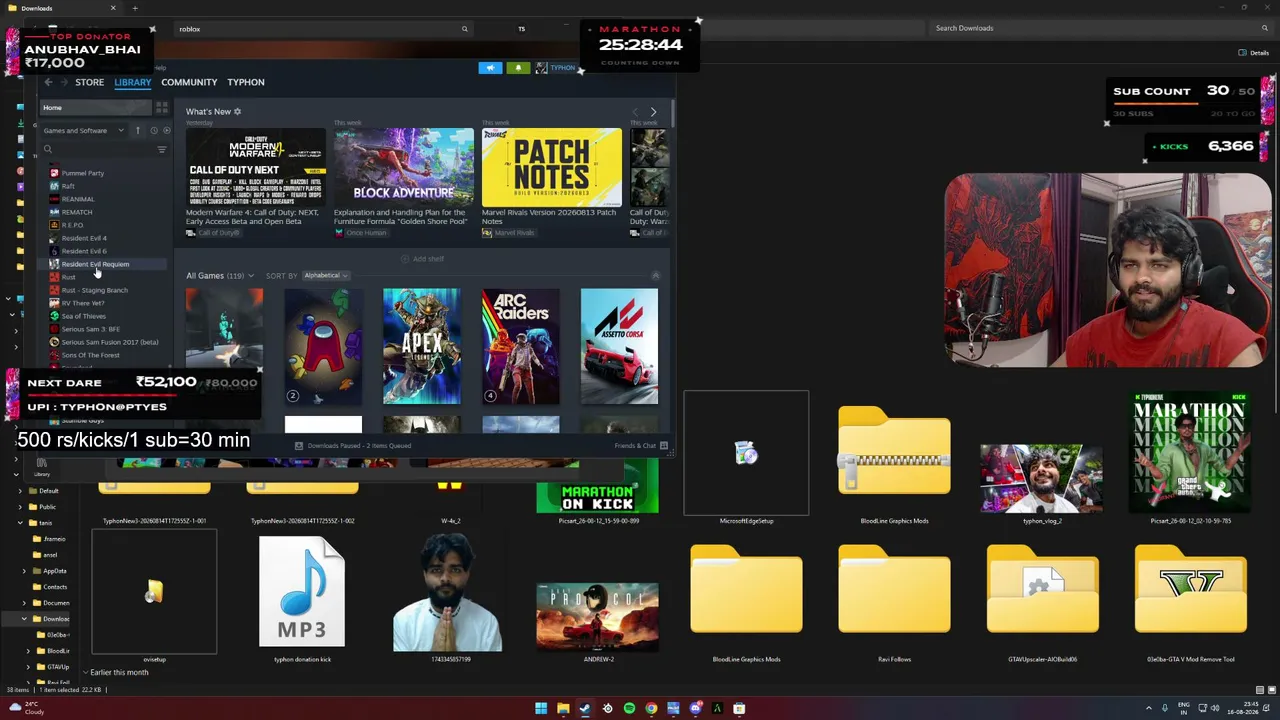This screenshot has width=1280, height=720.
Task: Open What's New settings gear
Action: point(237,112)
